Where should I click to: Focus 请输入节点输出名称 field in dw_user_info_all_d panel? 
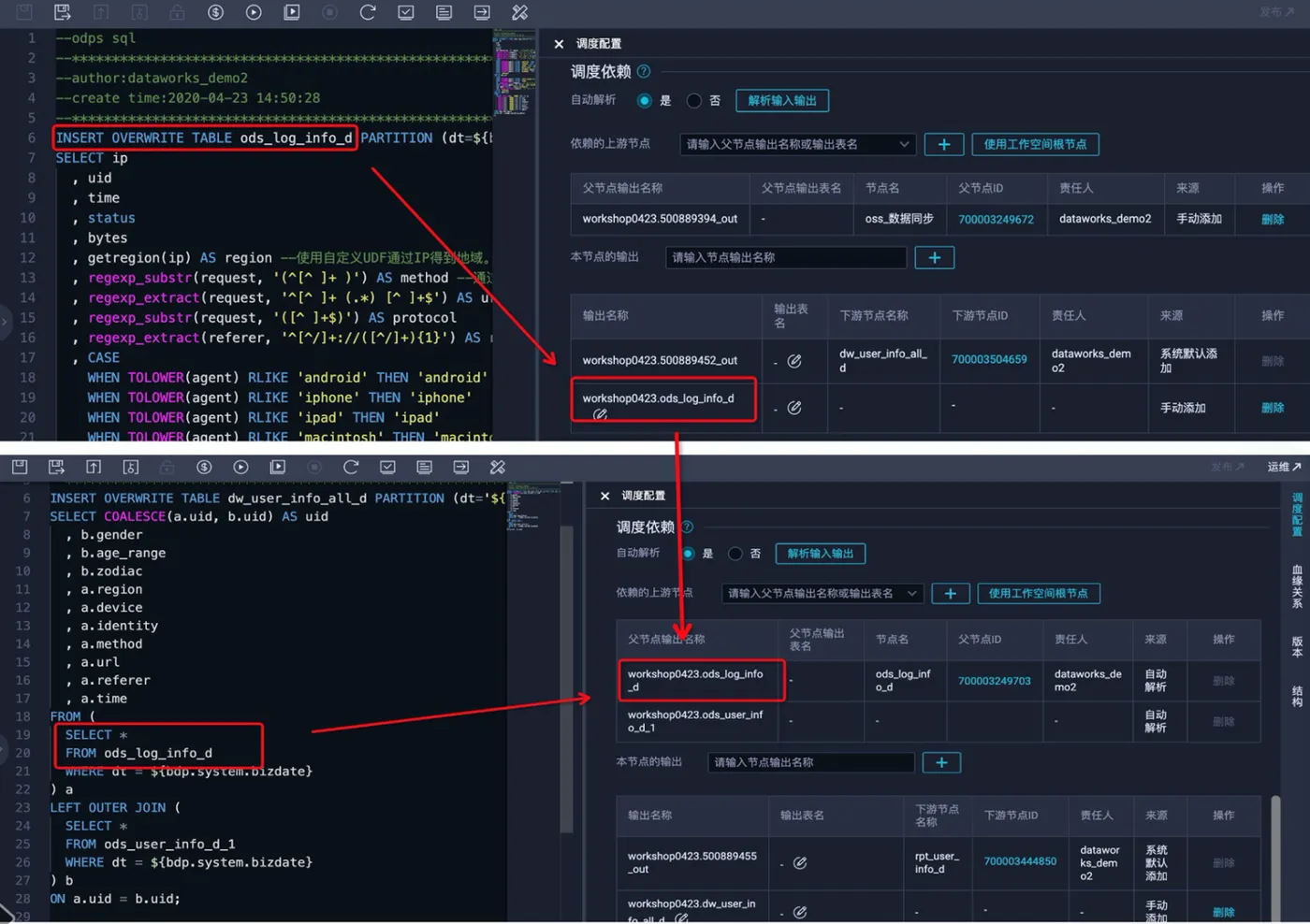pos(810,762)
